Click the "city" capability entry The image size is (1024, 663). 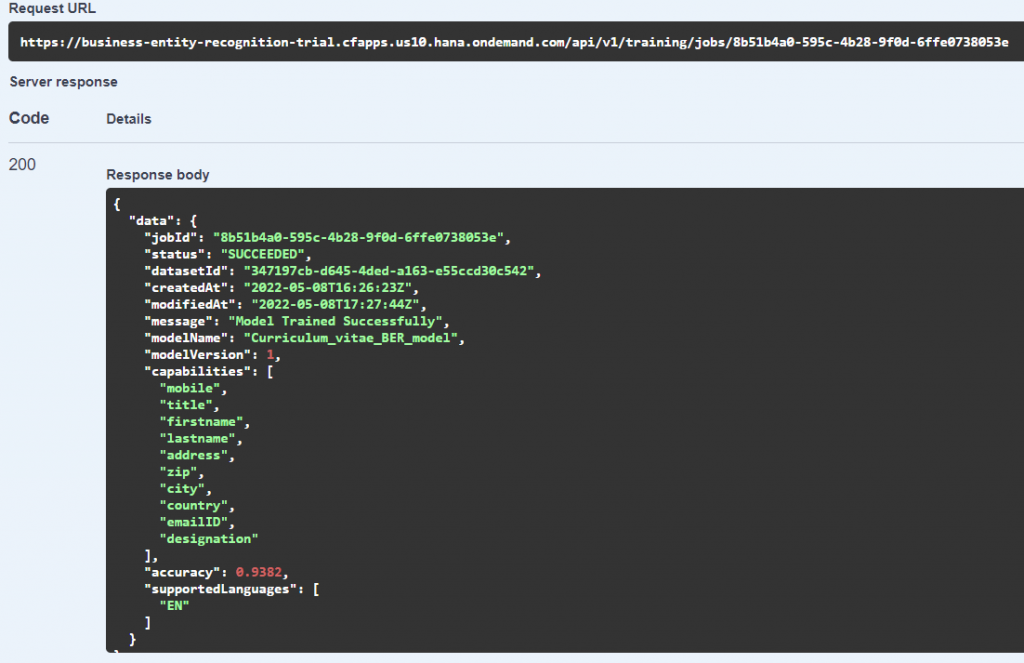coord(182,489)
